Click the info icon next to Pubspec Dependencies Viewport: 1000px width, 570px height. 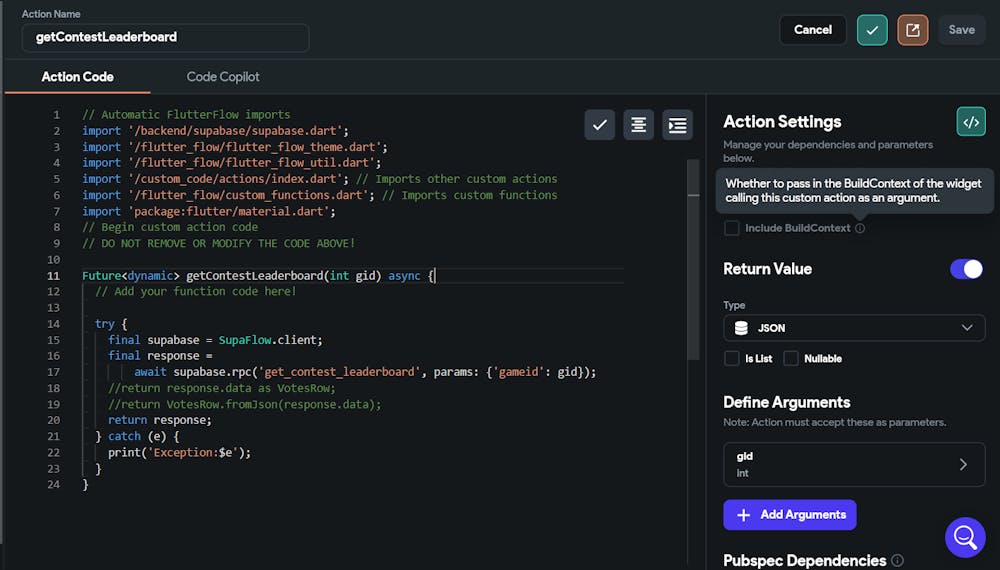[x=897, y=561]
